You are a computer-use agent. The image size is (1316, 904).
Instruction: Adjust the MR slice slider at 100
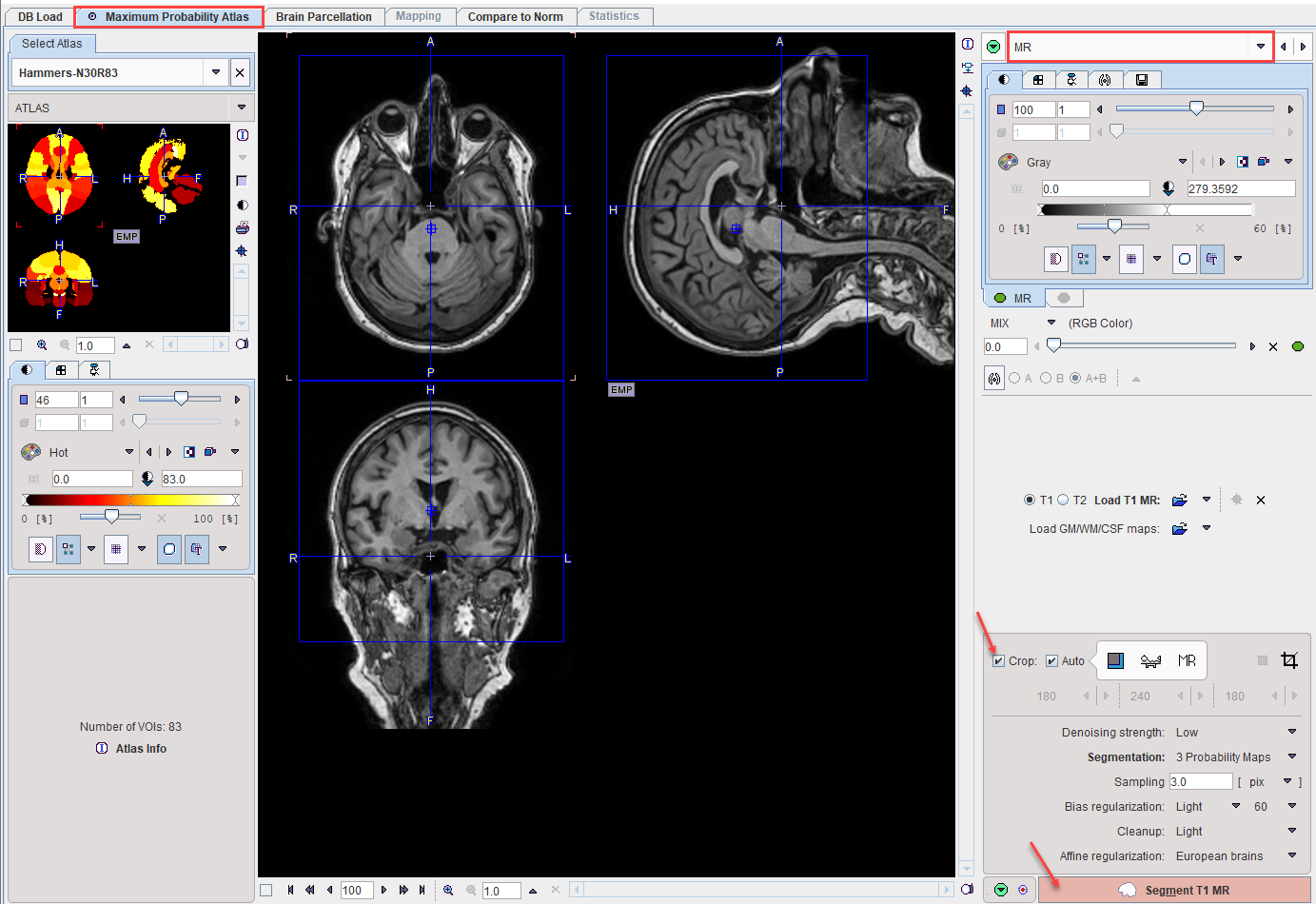coord(1196,108)
